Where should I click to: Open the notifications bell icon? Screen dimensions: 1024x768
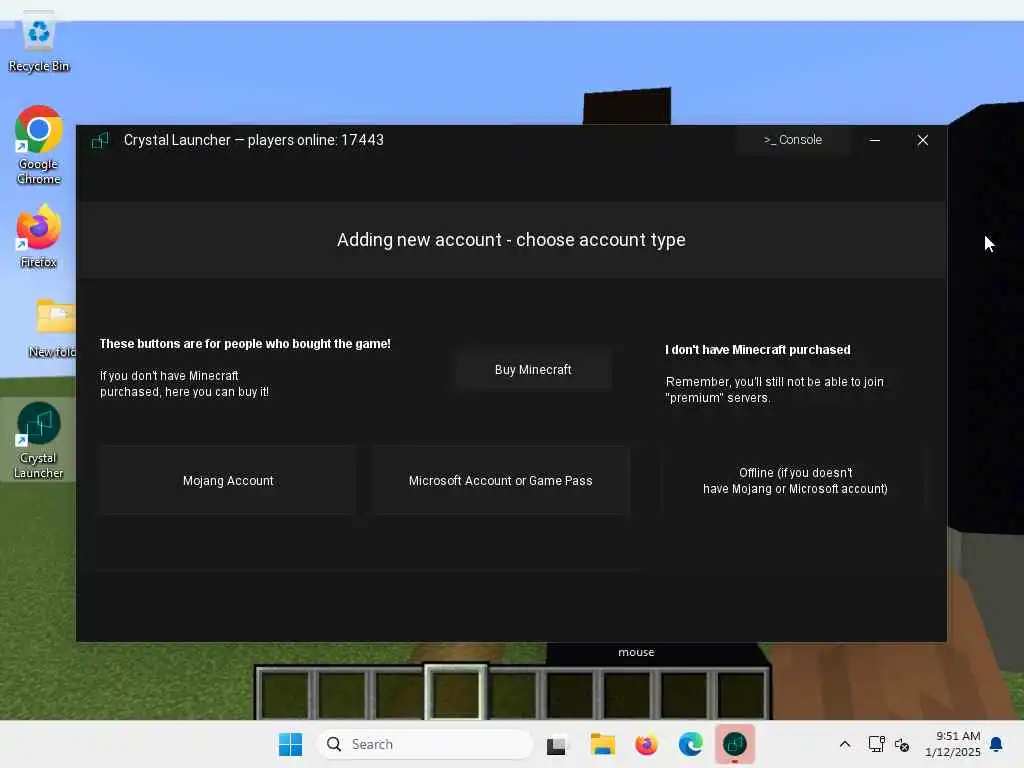(x=997, y=744)
